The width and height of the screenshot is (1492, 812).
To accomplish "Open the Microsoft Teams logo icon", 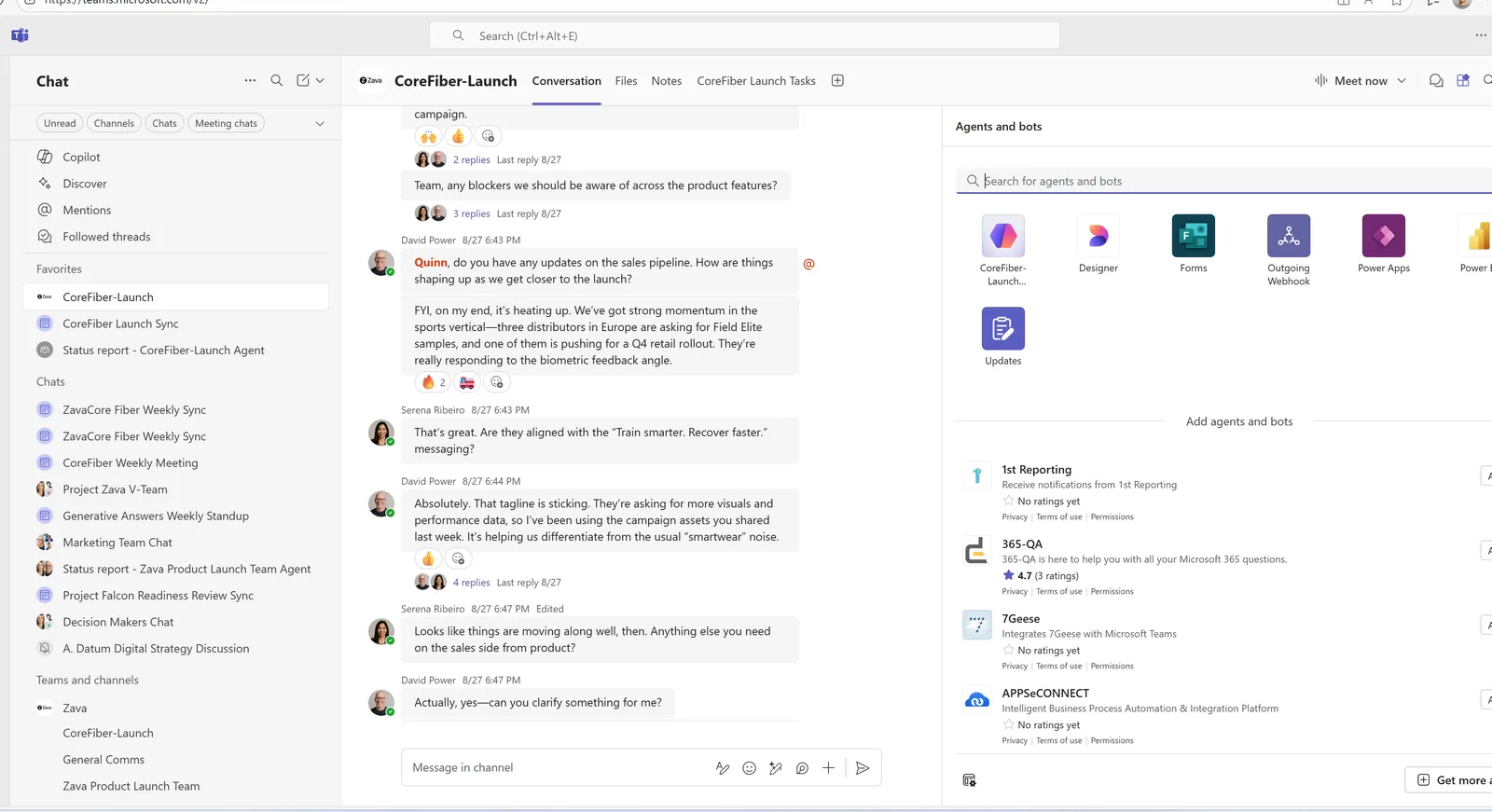I will [x=20, y=35].
